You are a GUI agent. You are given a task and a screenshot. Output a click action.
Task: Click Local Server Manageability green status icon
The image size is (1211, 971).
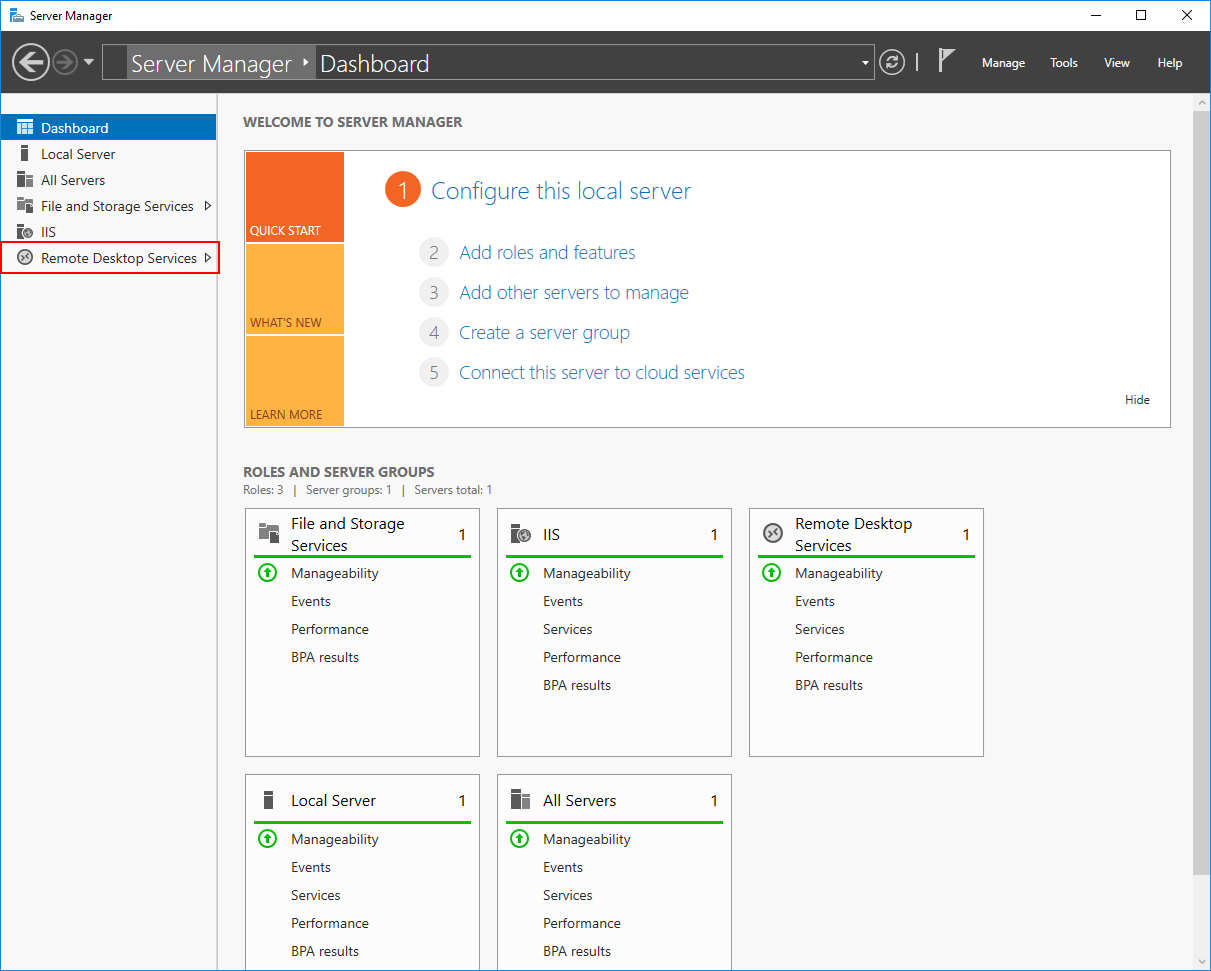(x=267, y=839)
